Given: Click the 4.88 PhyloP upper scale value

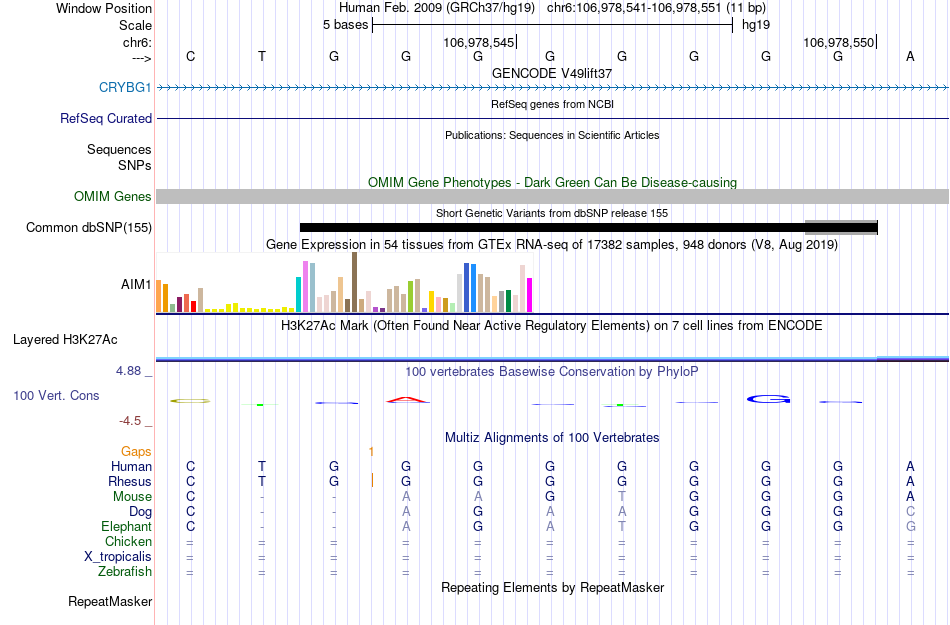Looking at the screenshot, I should pyautogui.click(x=128, y=371).
